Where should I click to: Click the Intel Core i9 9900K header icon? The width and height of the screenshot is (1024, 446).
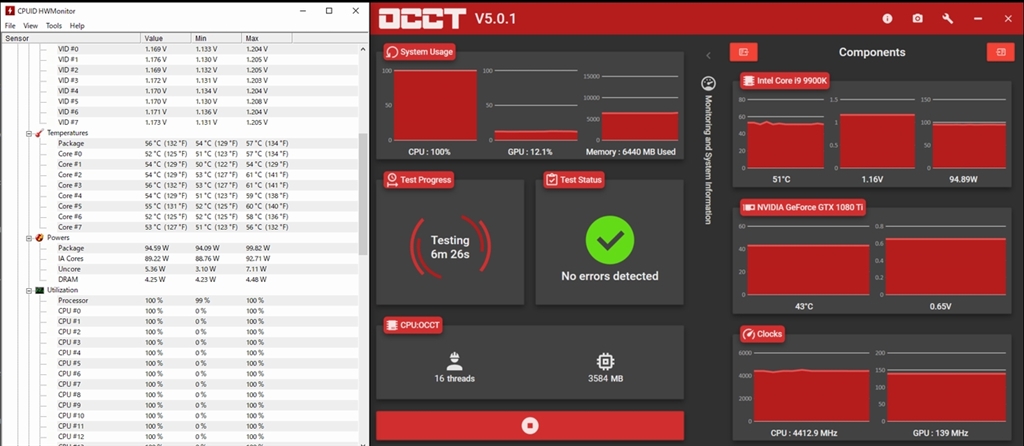point(748,81)
